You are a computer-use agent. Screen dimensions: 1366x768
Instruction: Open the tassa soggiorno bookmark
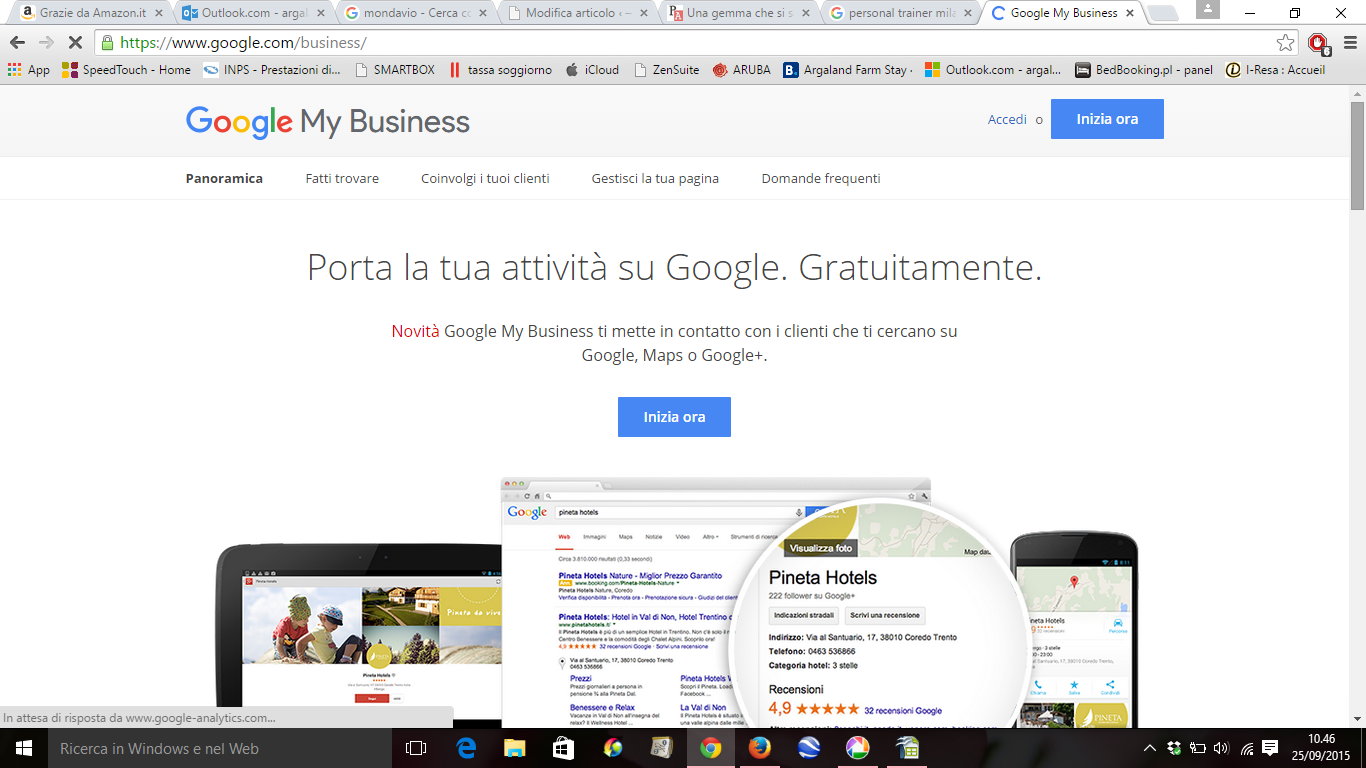tap(500, 70)
